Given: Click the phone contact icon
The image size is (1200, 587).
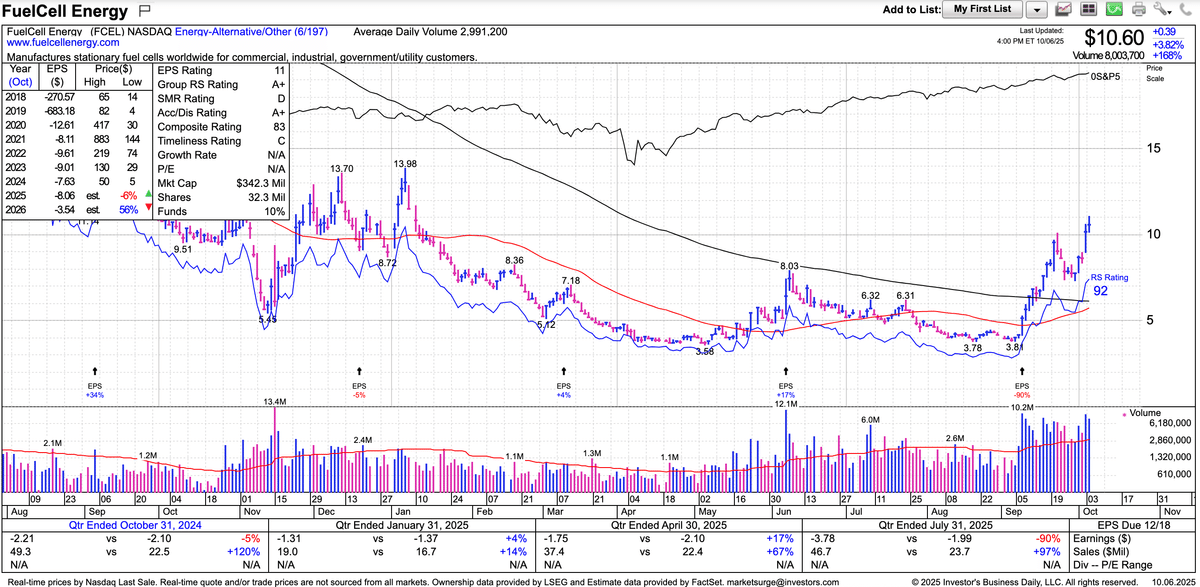Looking at the screenshot, I should click(x=1186, y=10).
